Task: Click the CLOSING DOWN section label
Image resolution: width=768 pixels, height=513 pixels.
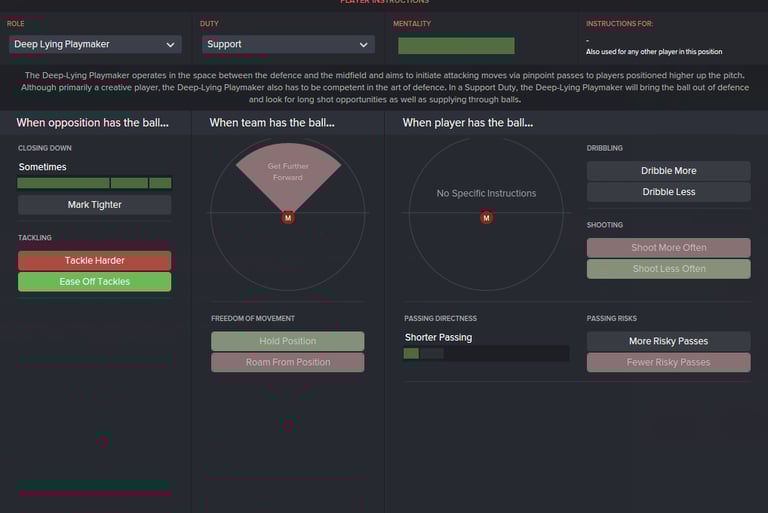Action: point(45,148)
